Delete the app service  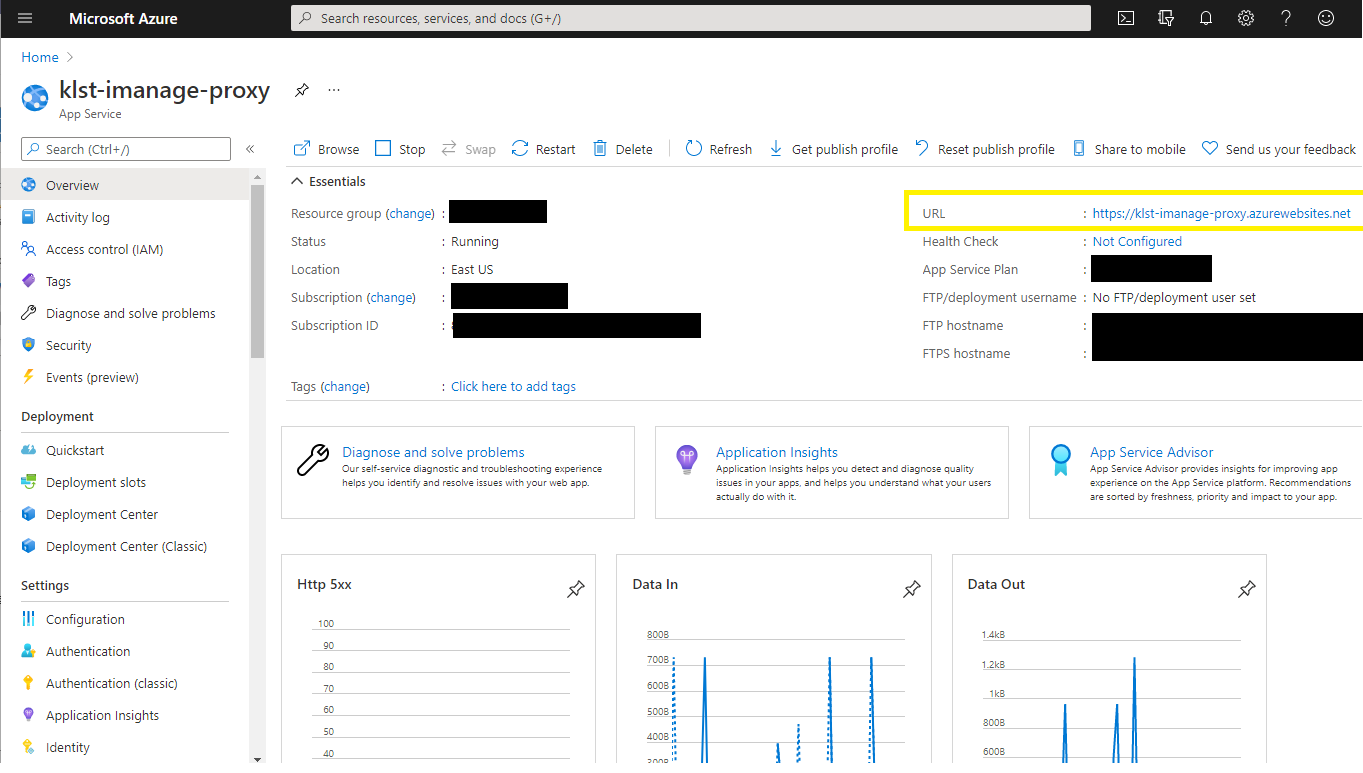pos(622,149)
